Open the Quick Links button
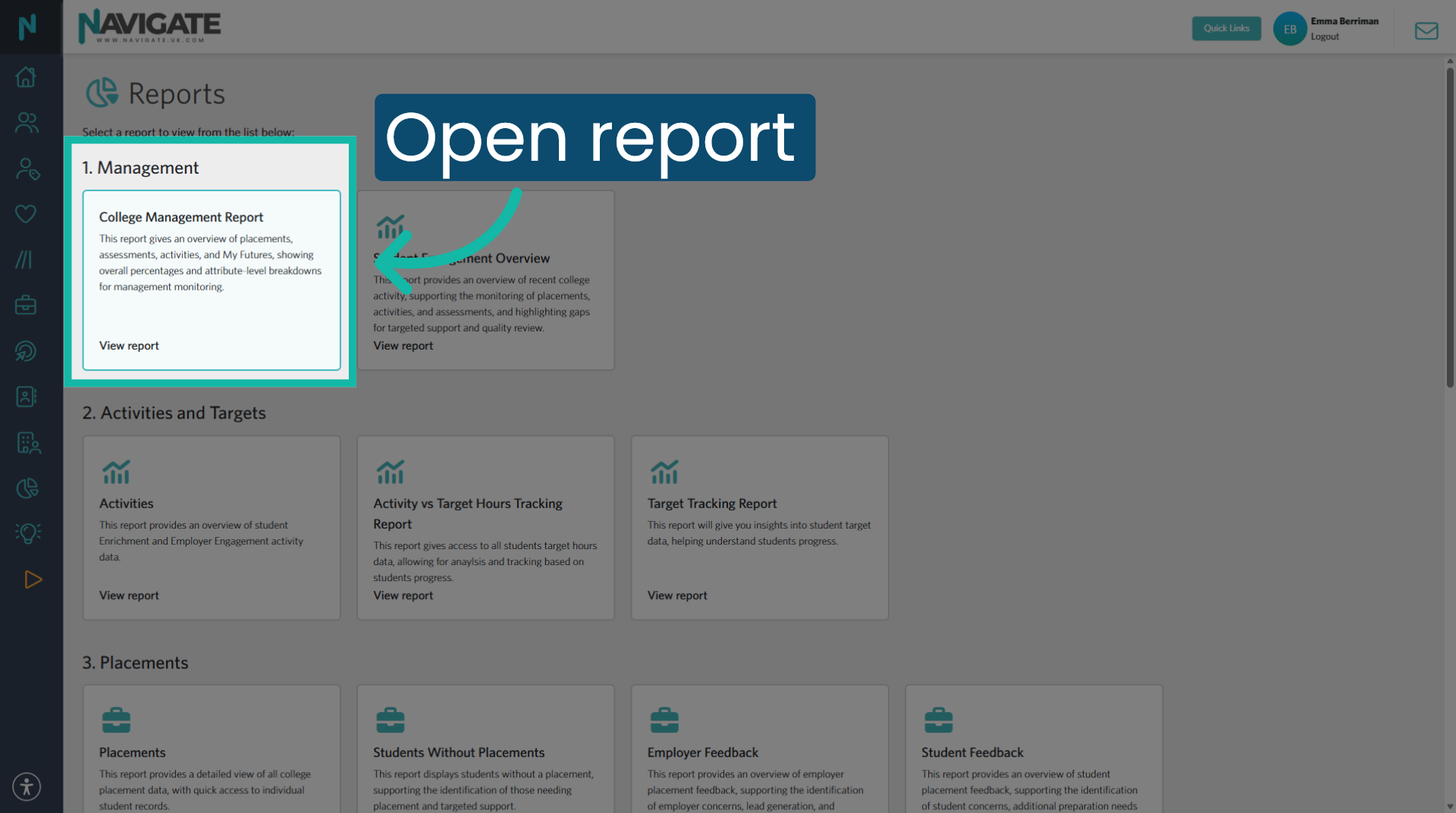This screenshot has width=1456, height=813. click(1226, 28)
